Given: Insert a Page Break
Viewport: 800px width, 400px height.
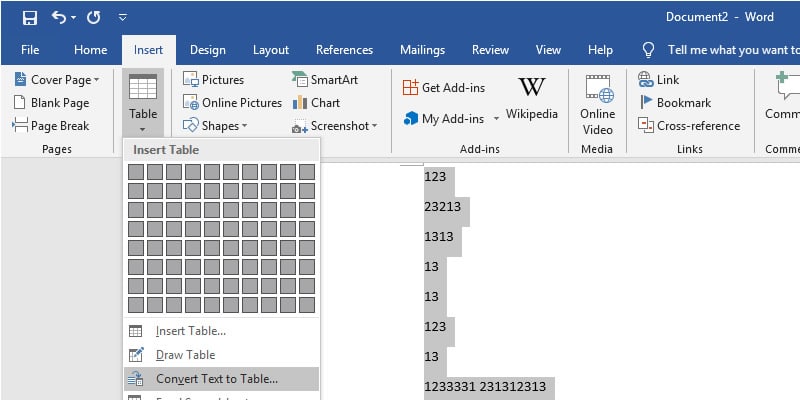Looking at the screenshot, I should click(51, 126).
